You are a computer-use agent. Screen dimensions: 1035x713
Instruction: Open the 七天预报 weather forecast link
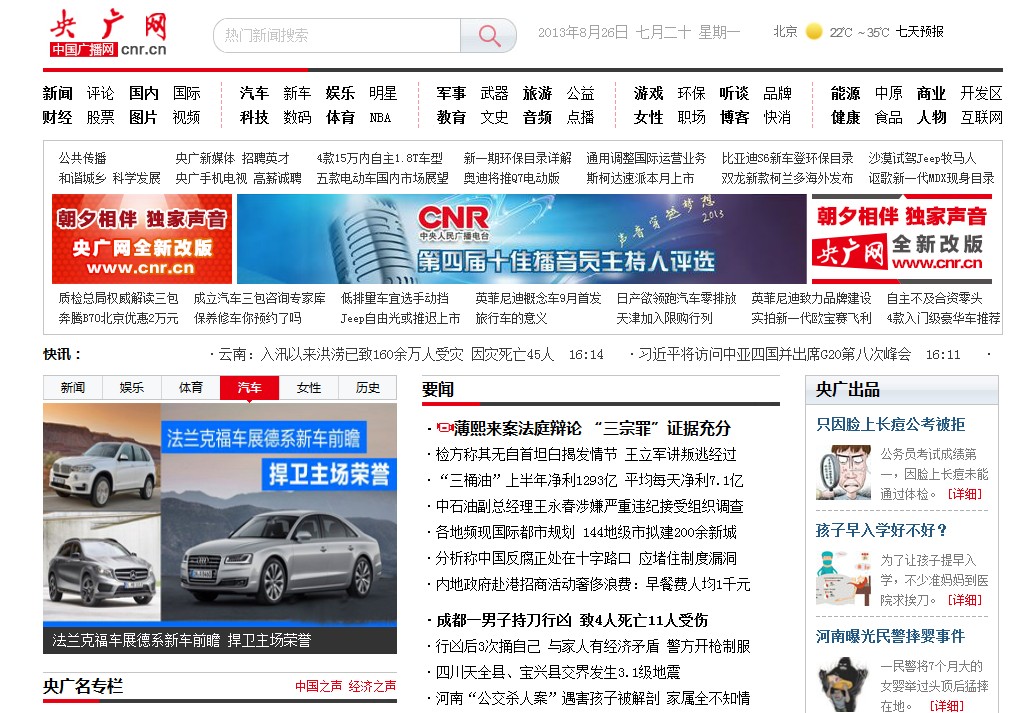pyautogui.click(x=919, y=32)
